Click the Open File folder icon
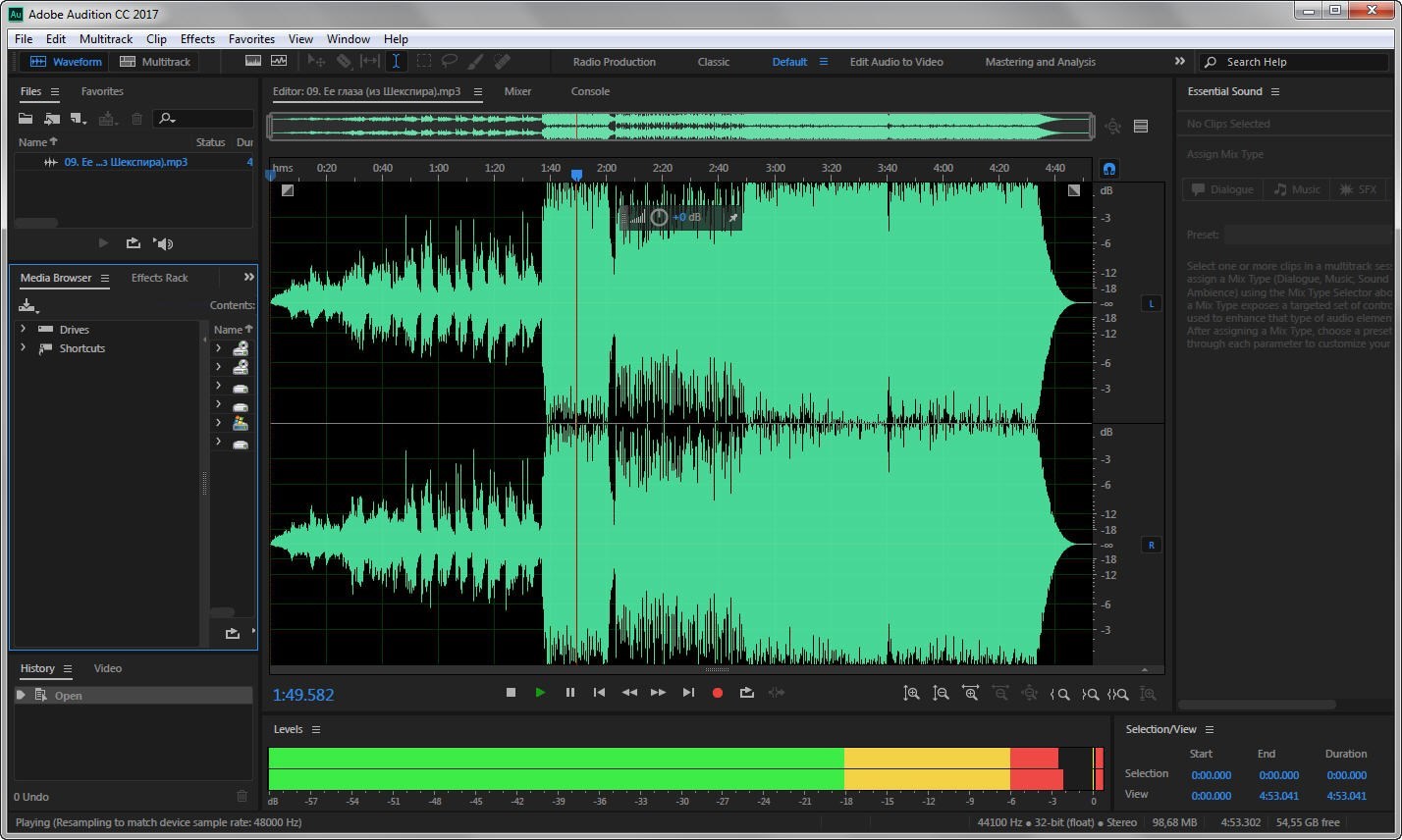Screen dimensions: 1402x840 click(x=26, y=119)
